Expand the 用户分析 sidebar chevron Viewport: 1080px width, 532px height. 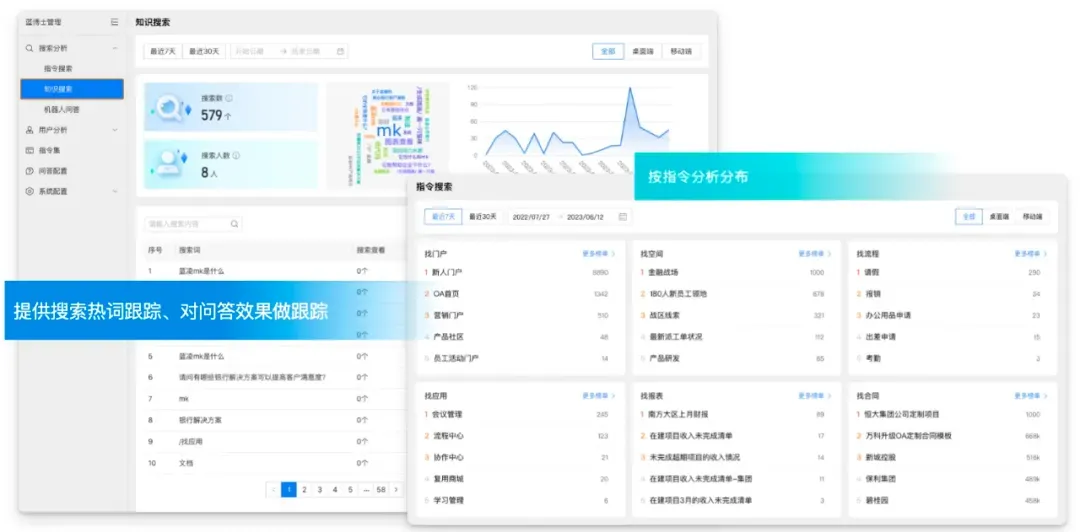115,130
